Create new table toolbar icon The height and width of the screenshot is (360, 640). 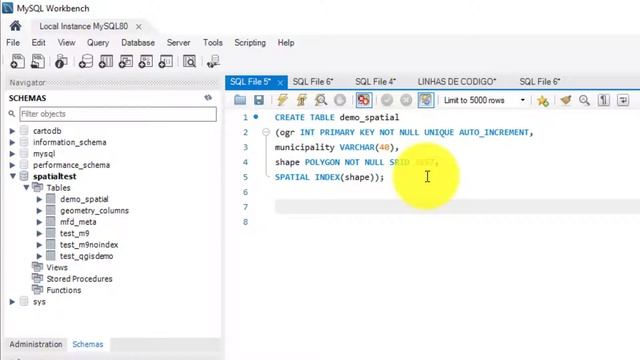click(106, 61)
